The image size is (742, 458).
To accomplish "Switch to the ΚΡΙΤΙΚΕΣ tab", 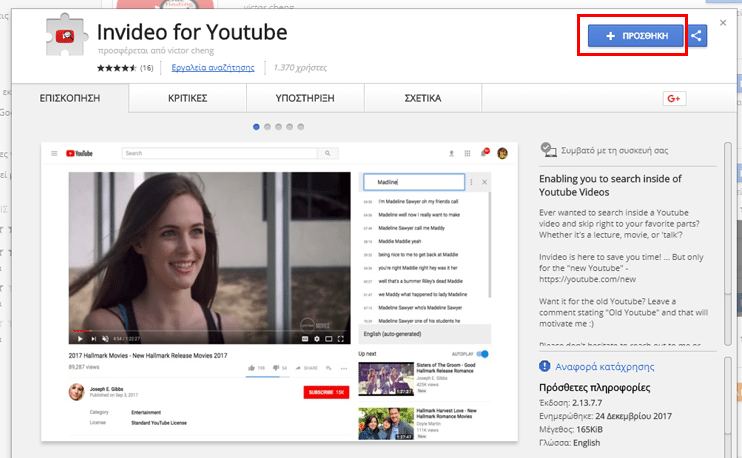I will tap(187, 98).
